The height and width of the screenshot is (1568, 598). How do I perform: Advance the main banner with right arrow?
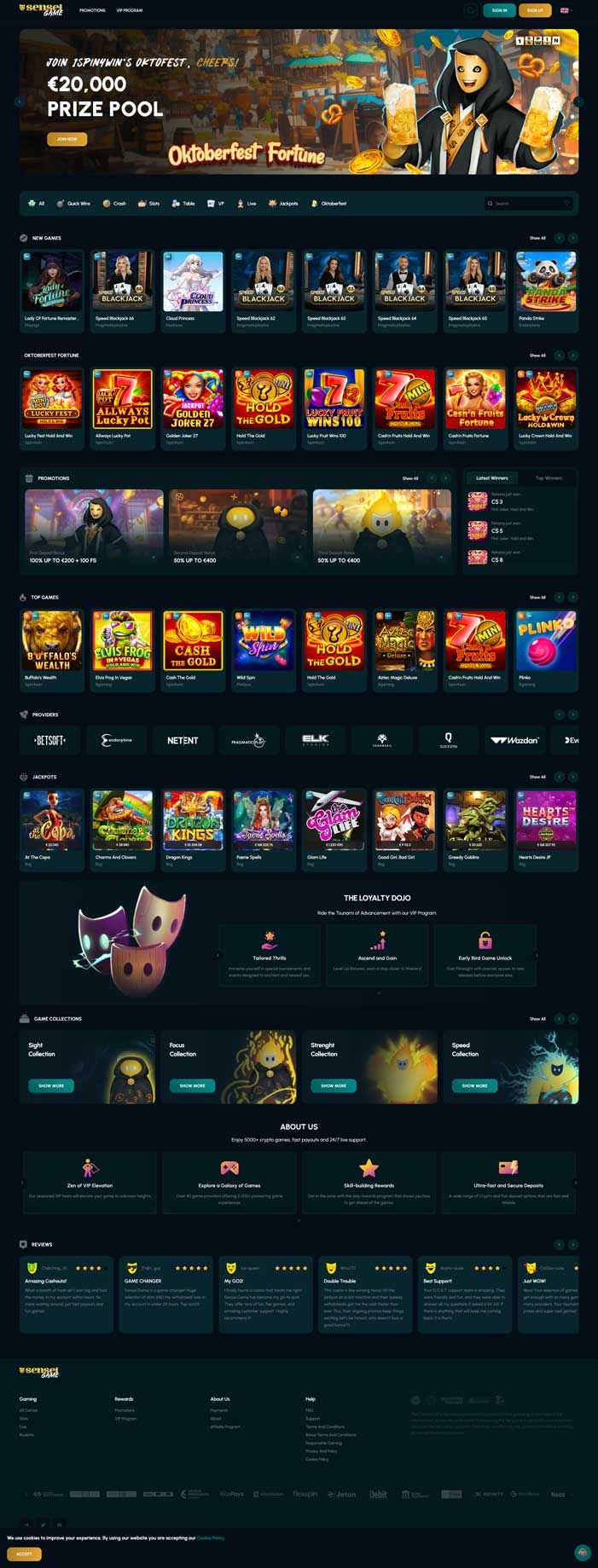coord(578,101)
